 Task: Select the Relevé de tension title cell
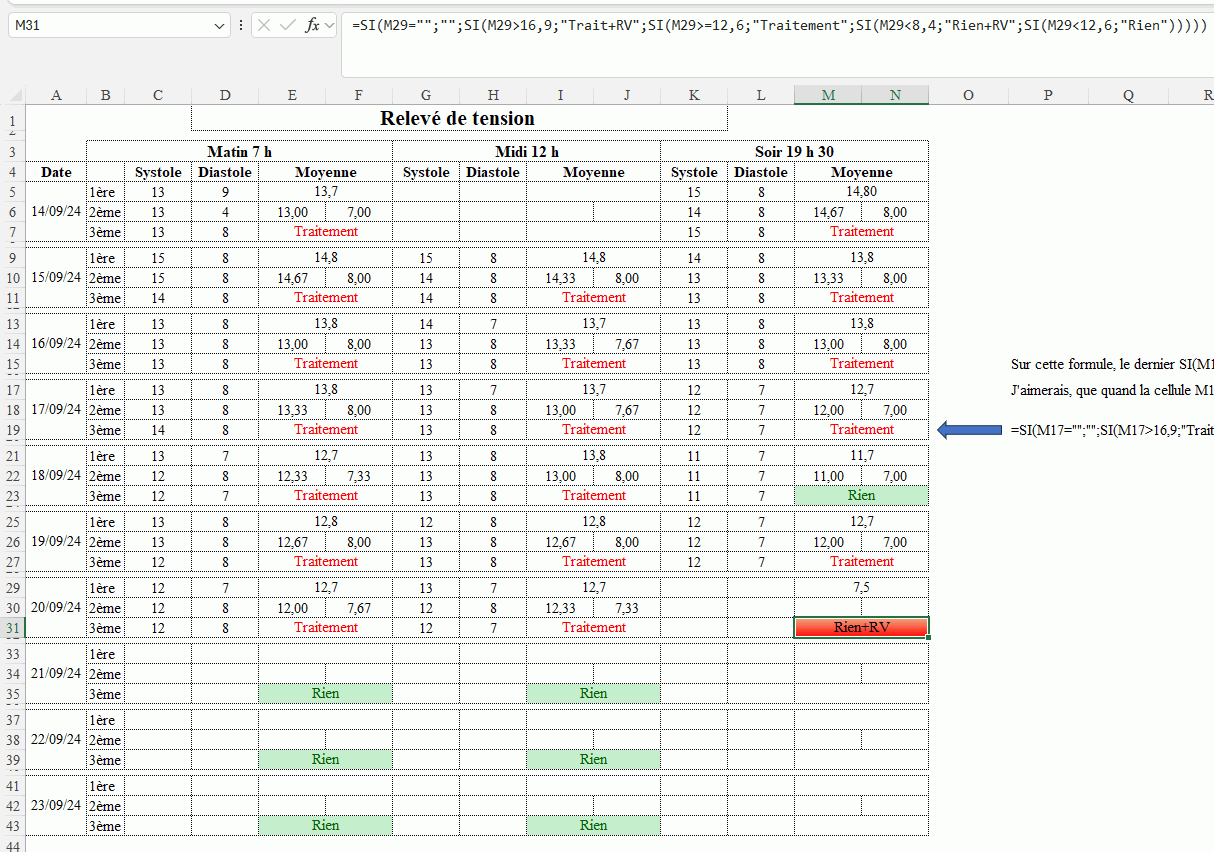[x=459, y=118]
